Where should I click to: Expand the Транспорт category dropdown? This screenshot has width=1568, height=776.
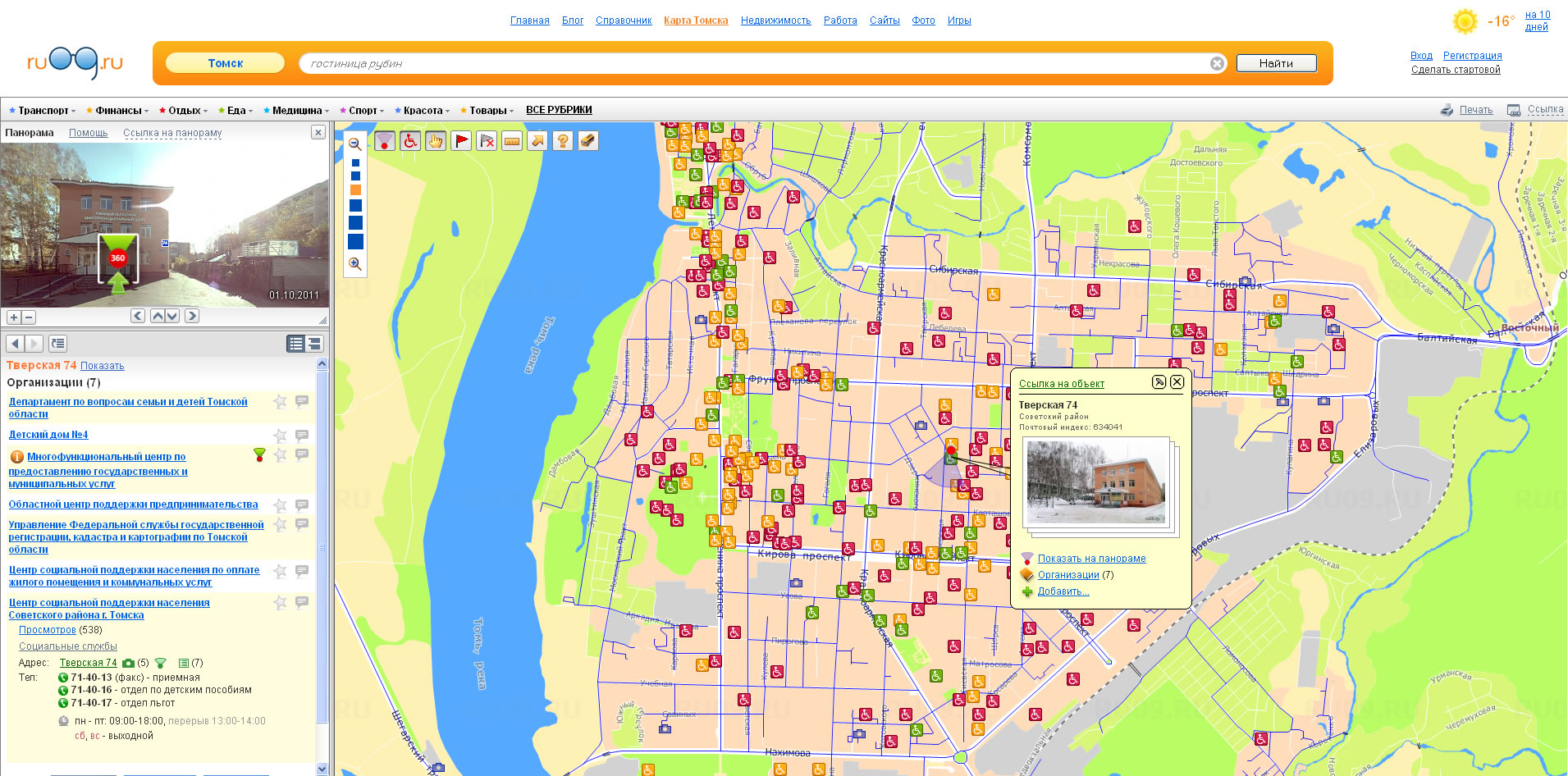[42, 110]
